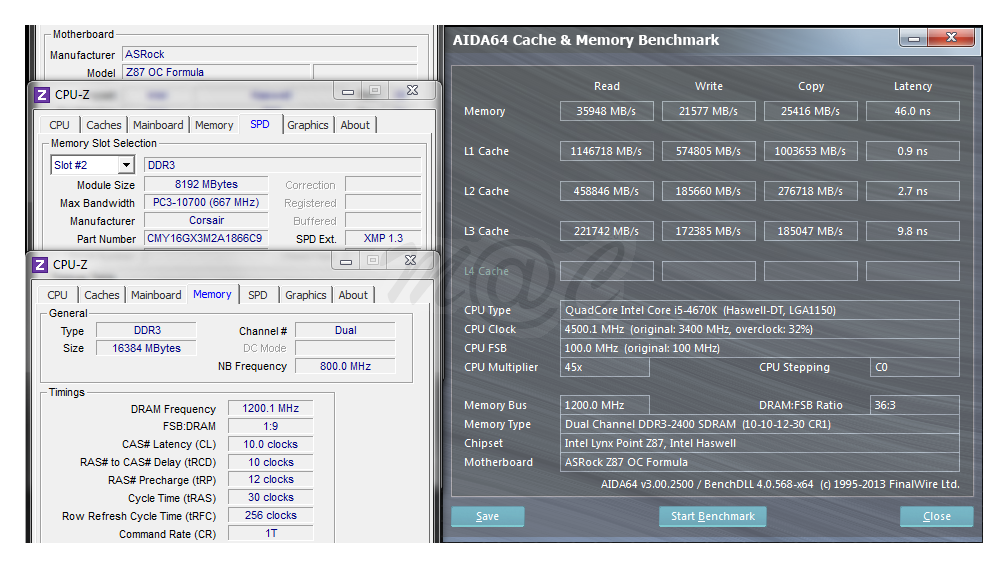The width and height of the screenshot is (1008, 568).
Task: Switch to SPD tab in lower CPU-Z window
Action: pyautogui.click(x=257, y=295)
